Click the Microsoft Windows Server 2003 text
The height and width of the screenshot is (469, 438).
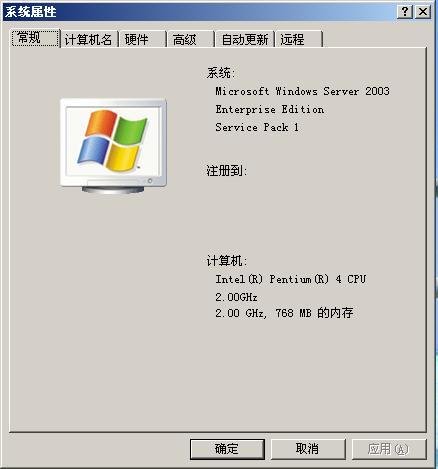click(x=302, y=91)
